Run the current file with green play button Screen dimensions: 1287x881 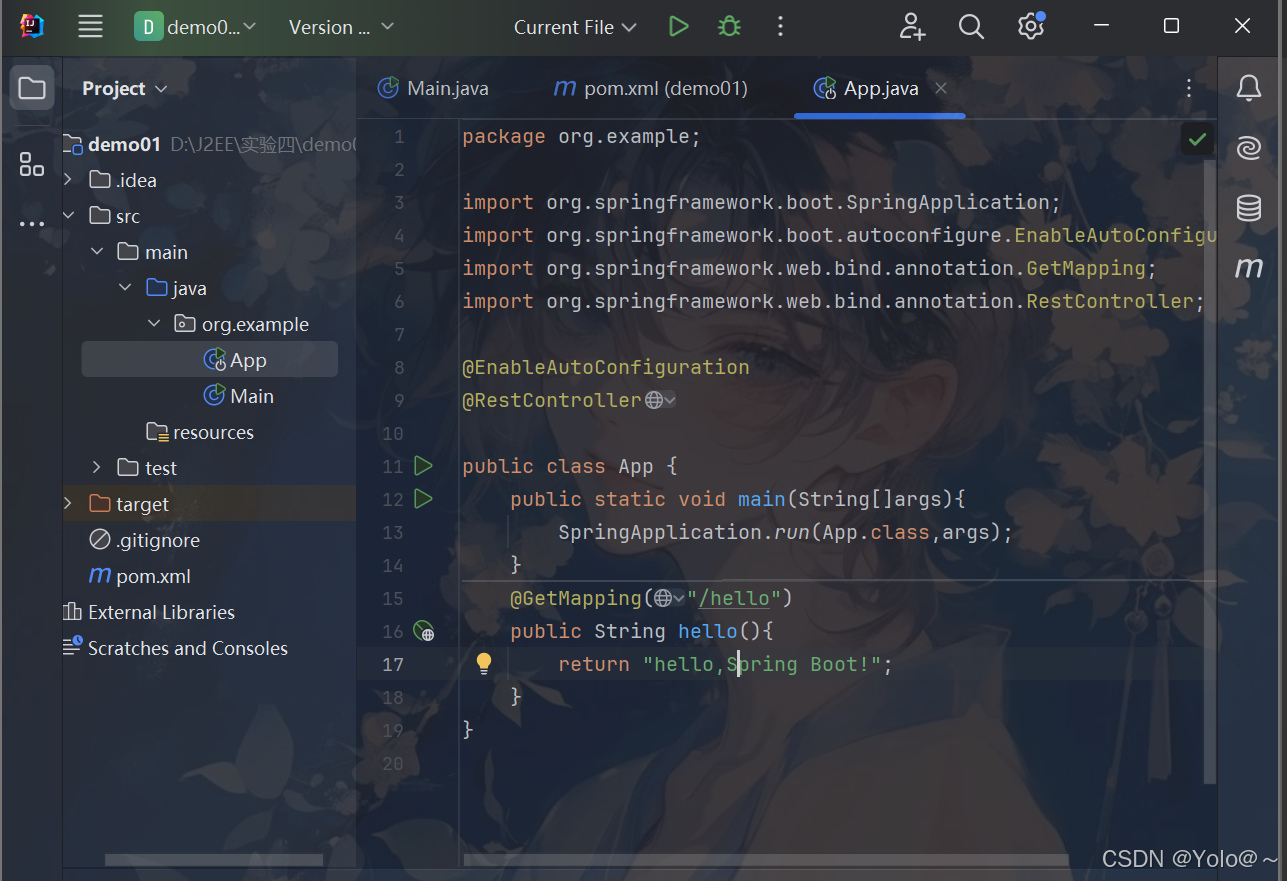click(679, 27)
